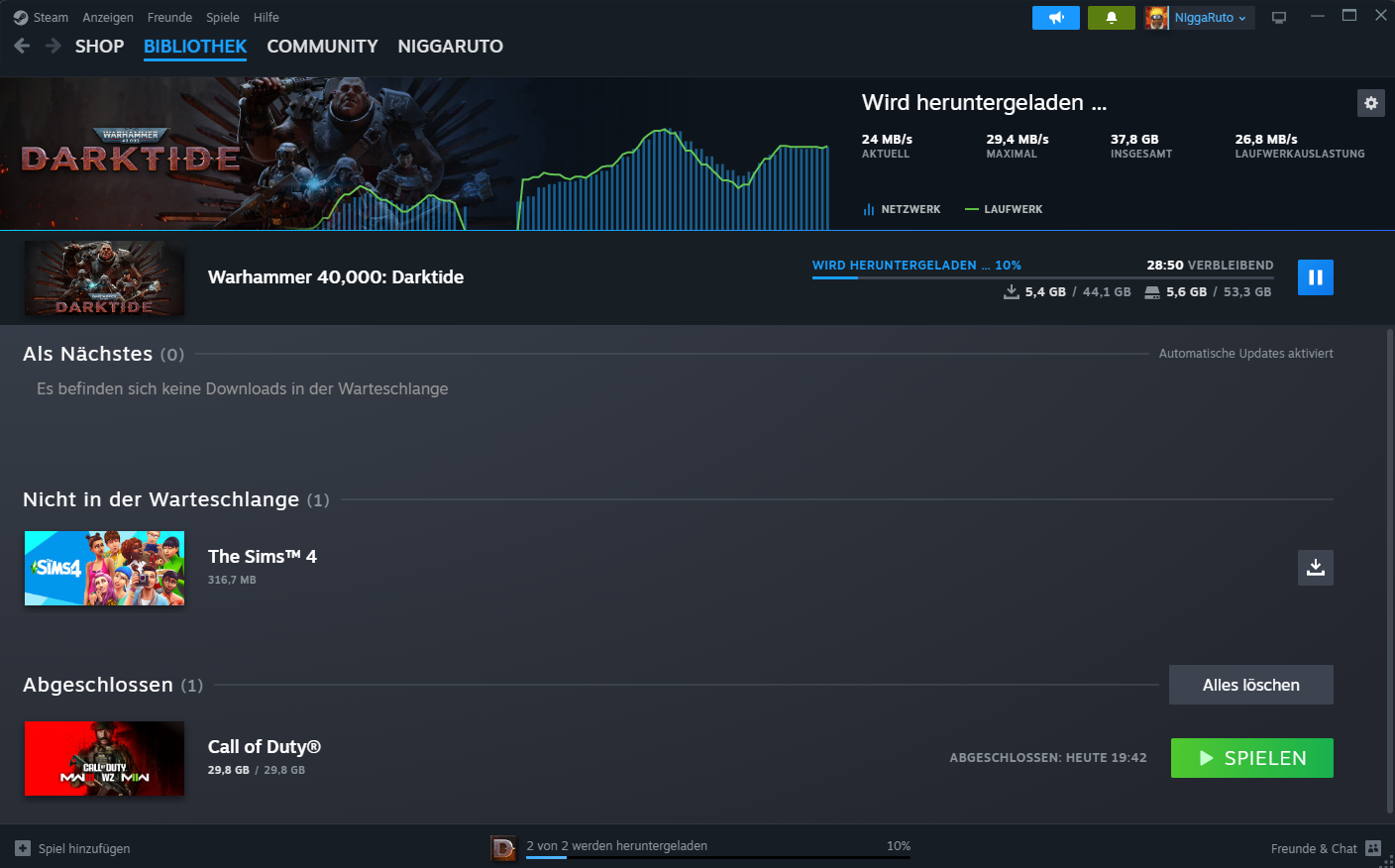
Task: Click Warhammer 40,000: Darktide title
Action: tap(336, 277)
